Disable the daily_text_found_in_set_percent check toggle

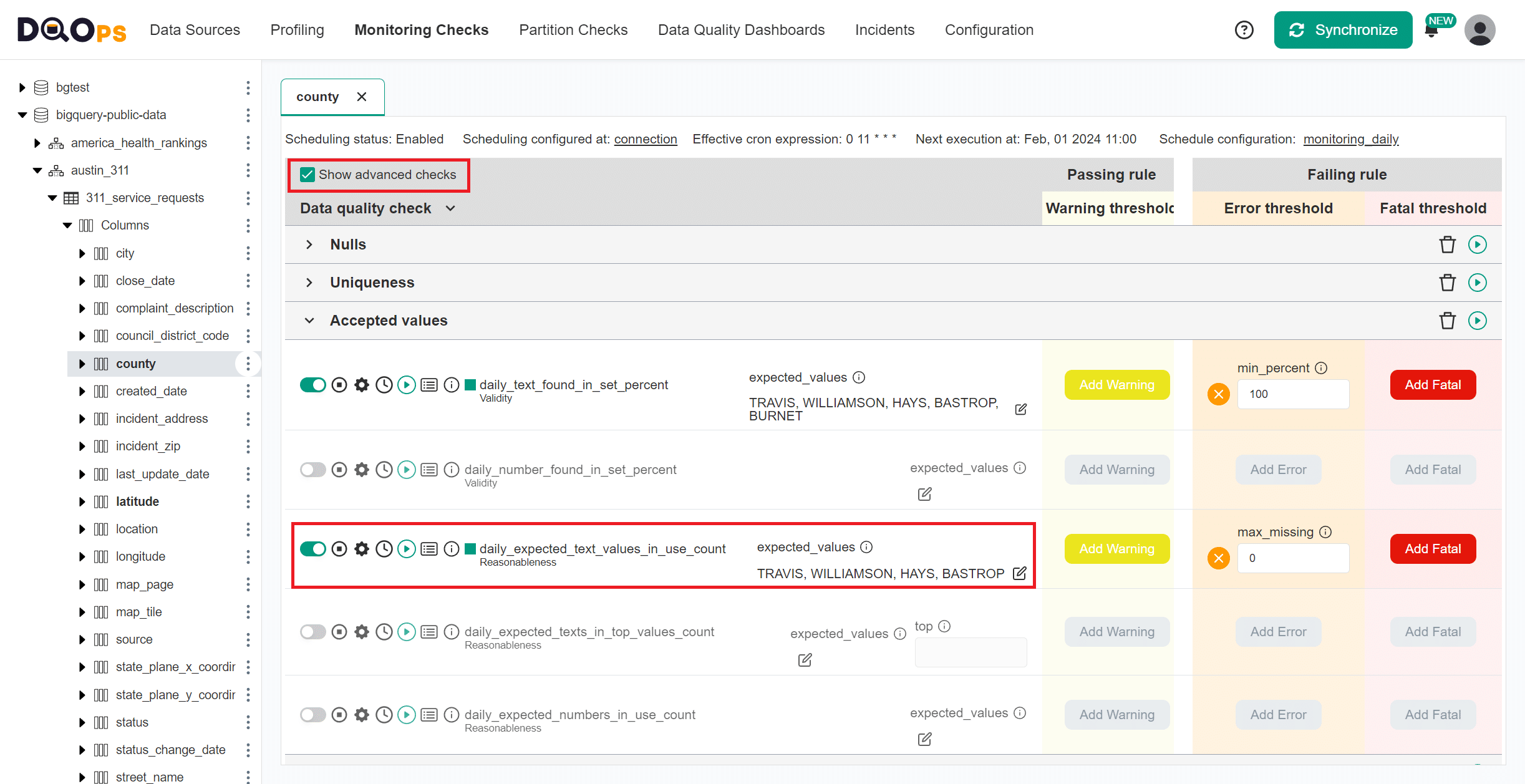coord(313,385)
